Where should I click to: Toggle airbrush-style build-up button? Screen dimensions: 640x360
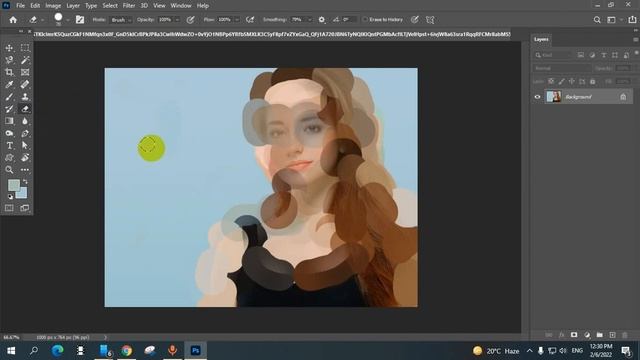click(250, 20)
